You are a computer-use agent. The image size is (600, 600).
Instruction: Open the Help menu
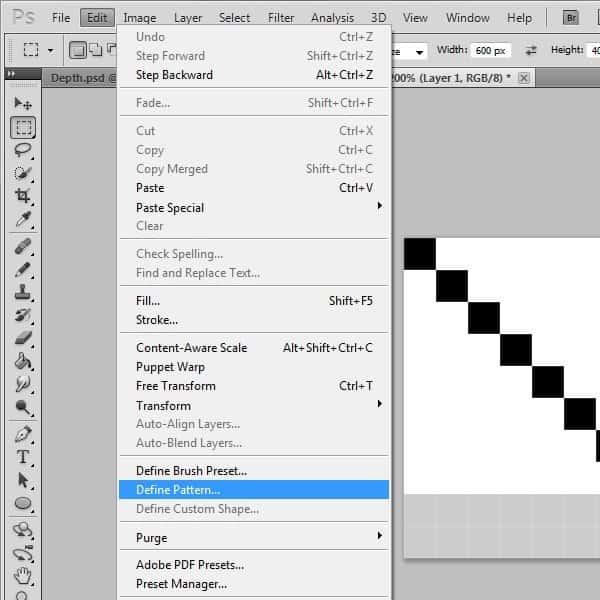click(x=519, y=18)
